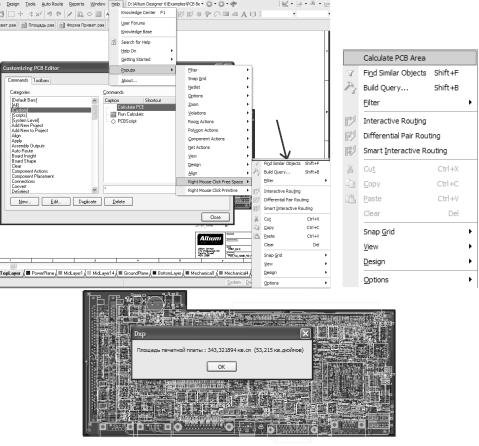Click Close in the Customizing PCB Editor dialog

pyautogui.click(x=215, y=217)
